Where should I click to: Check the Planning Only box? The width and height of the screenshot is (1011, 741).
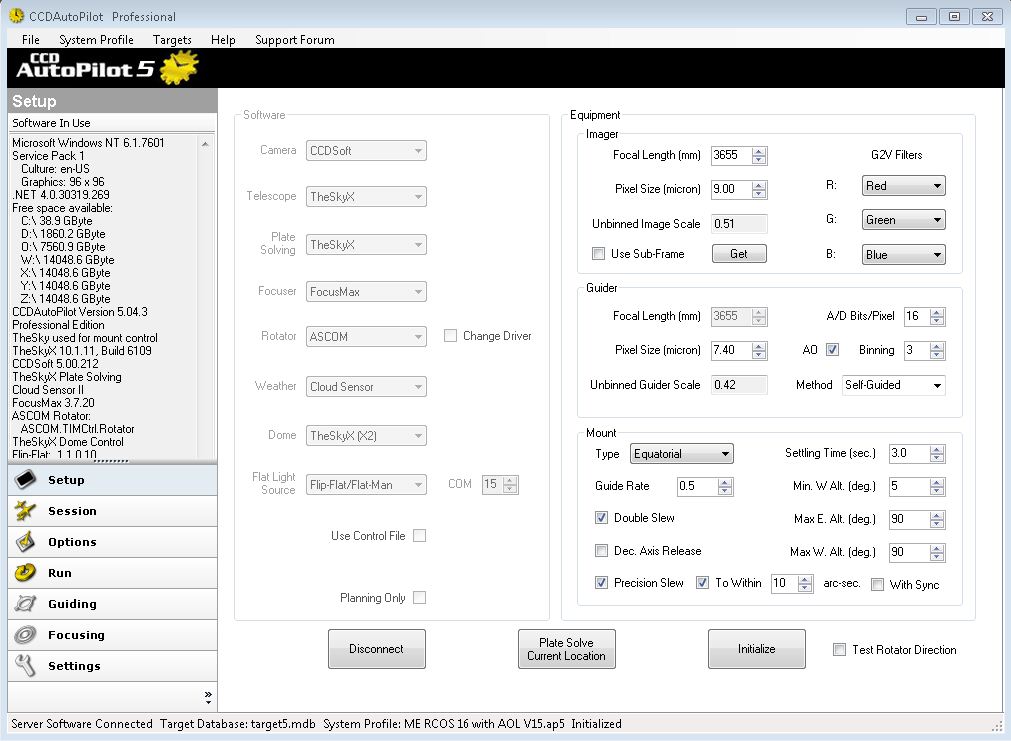click(x=419, y=597)
